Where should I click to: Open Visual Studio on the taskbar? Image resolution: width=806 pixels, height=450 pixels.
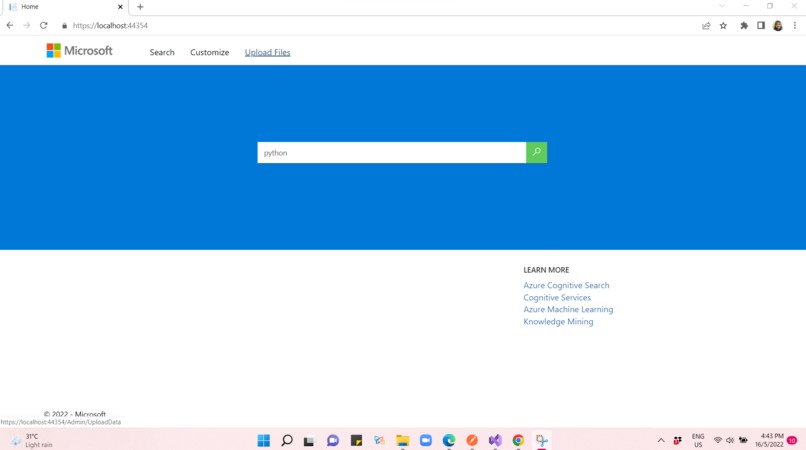(495, 441)
